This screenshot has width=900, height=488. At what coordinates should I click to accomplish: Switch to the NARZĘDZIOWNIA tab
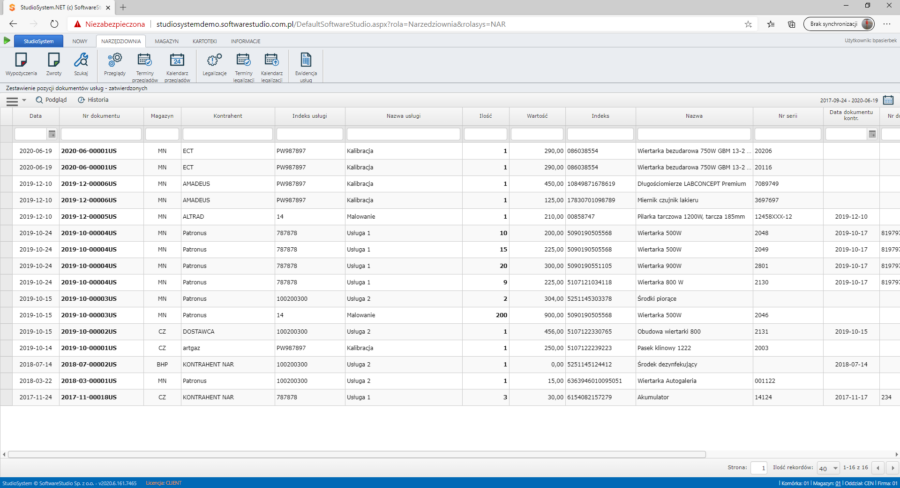tap(121, 41)
